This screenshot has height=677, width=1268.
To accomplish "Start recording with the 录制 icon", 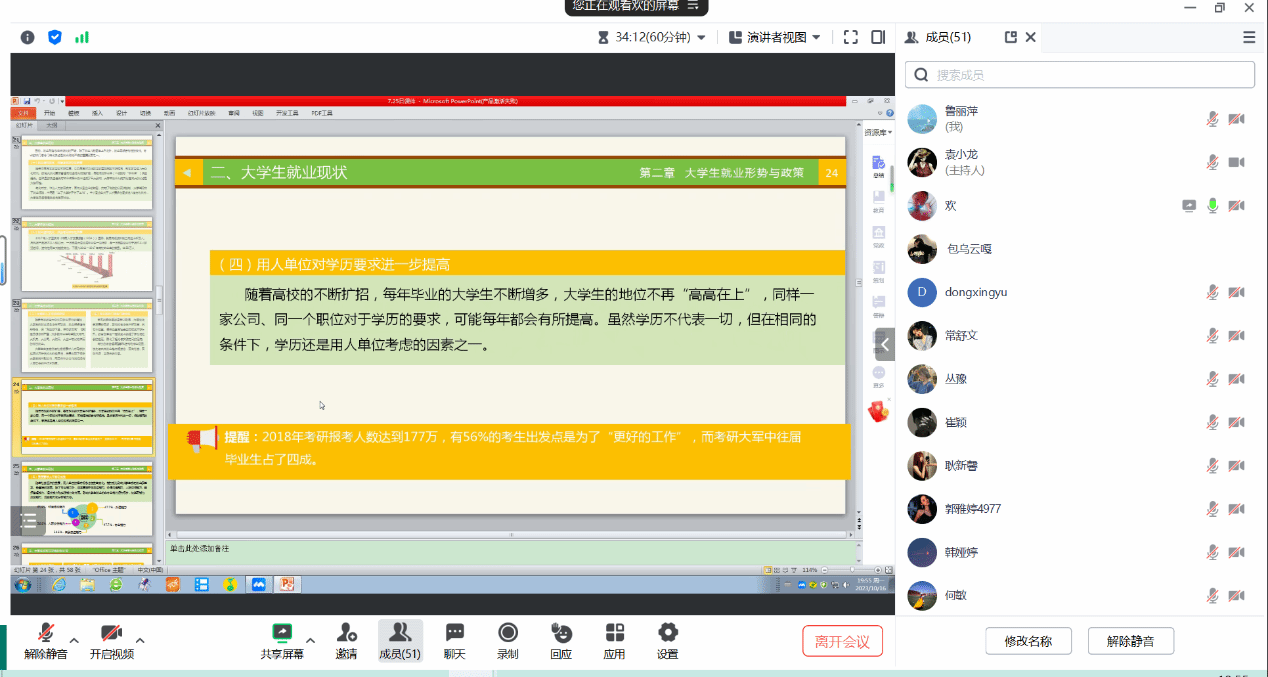I will tap(508, 633).
